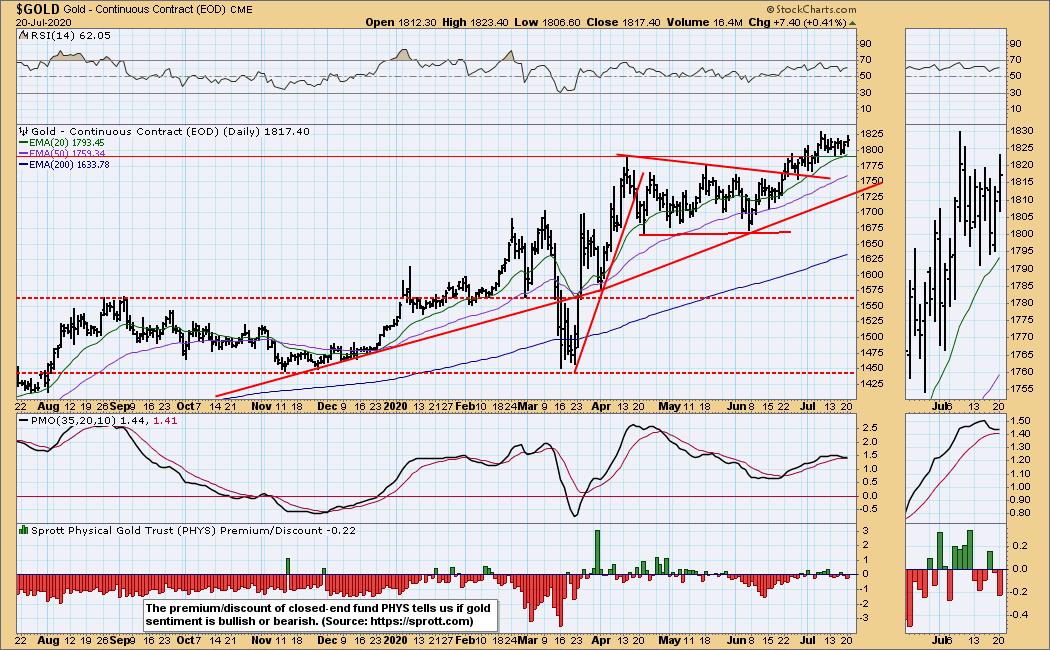Viewport: 1050px width, 650px height.
Task: Click the EMA(20) 1793.45 legend text
Action: pos(66,143)
